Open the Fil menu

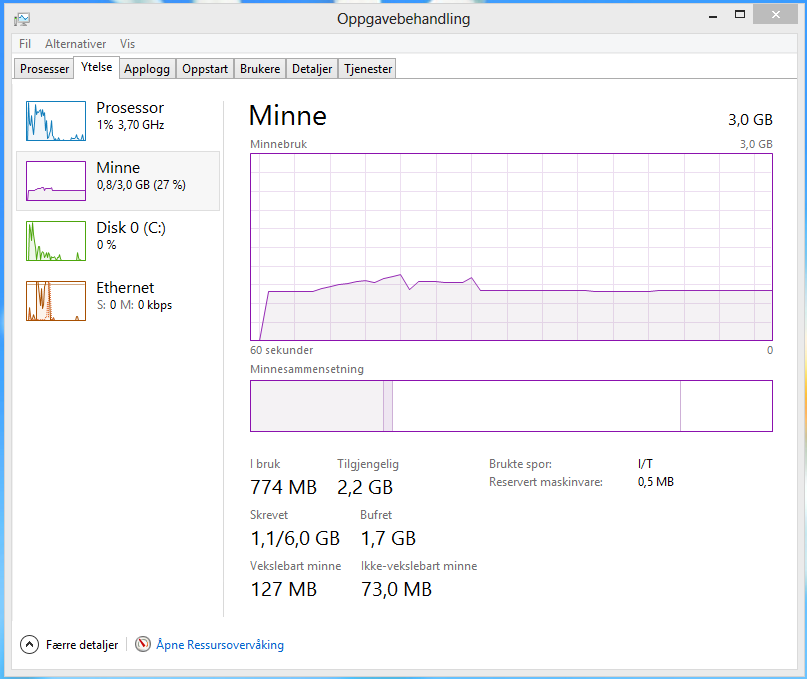(25, 44)
